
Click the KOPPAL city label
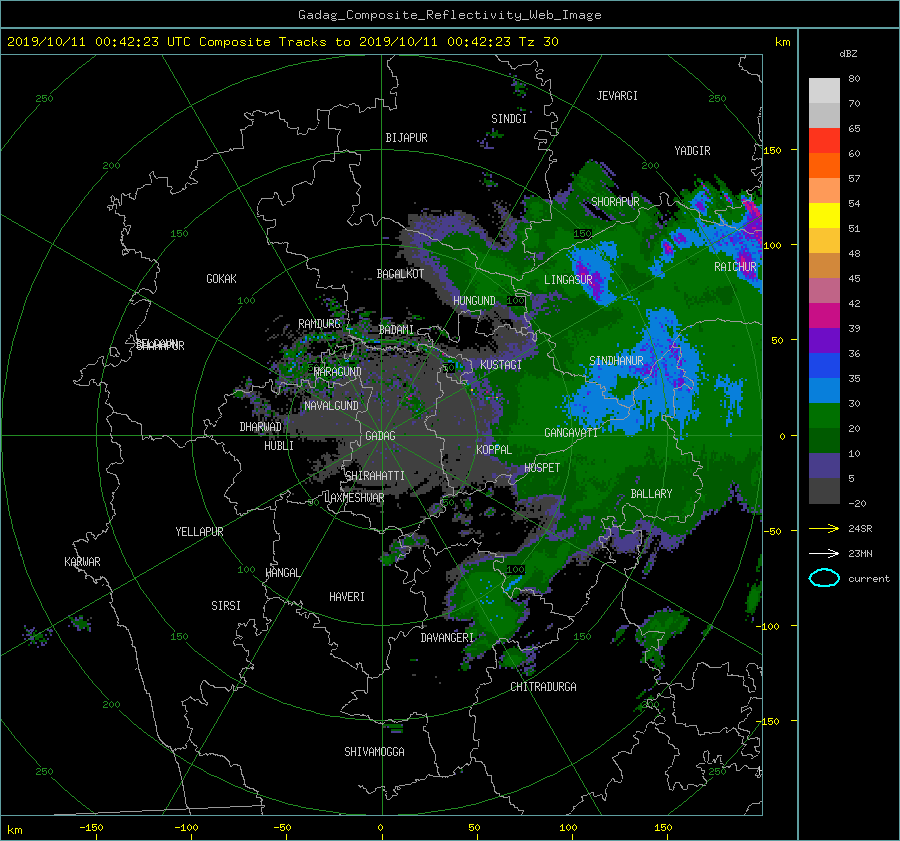[x=494, y=450]
